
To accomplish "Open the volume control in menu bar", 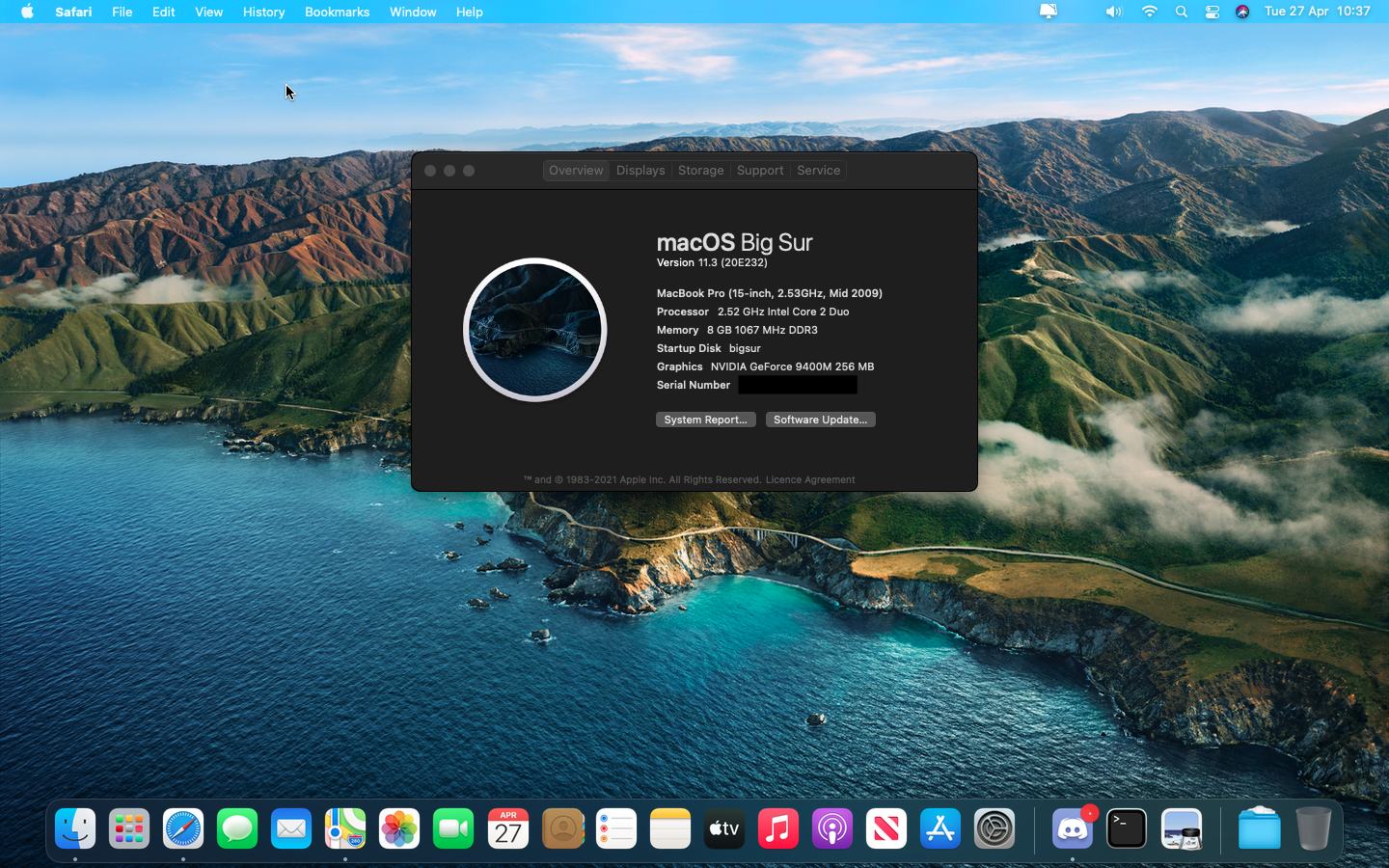I will coord(1114,12).
